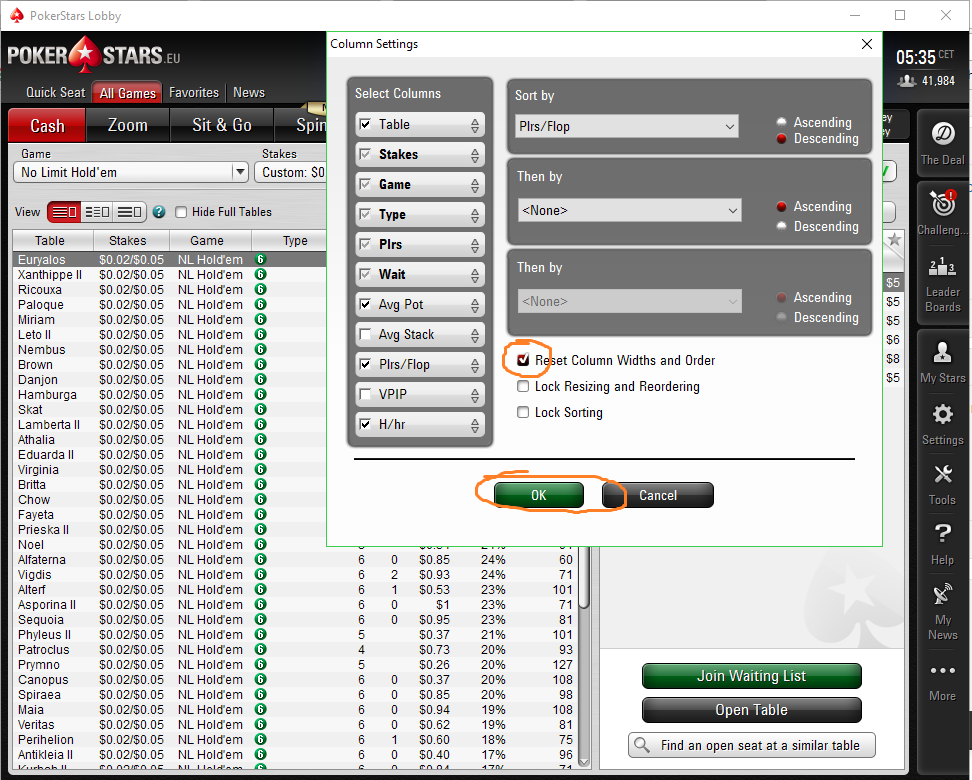Open the Challenges target icon
972x780 pixels.
point(943,203)
